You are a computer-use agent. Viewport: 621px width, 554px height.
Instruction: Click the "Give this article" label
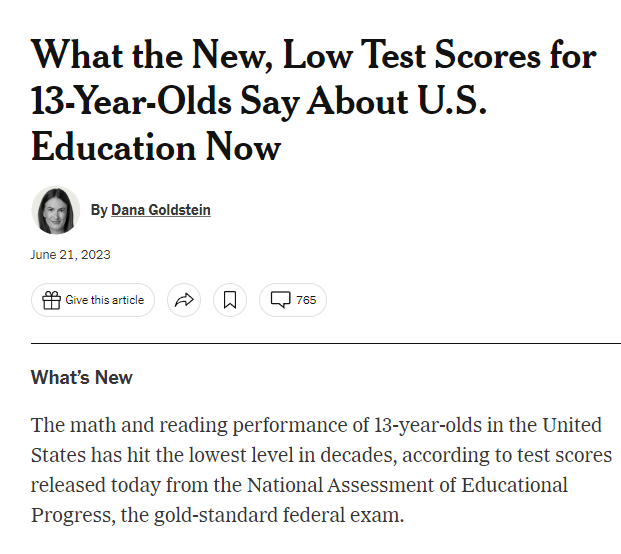[x=104, y=300]
